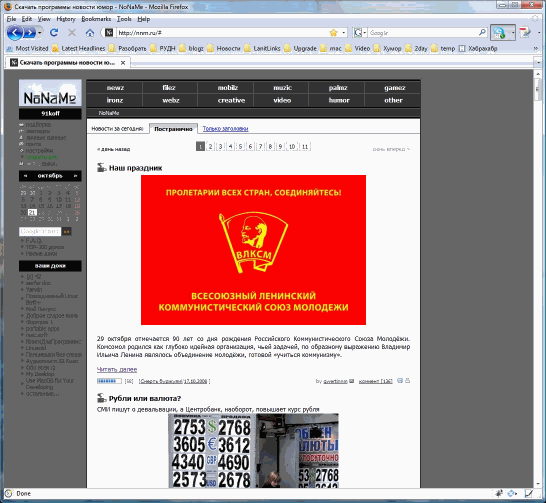Image resolution: width=546 pixels, height=503 pixels.
Task: Click the mail icon next to author name
Action: point(352,381)
